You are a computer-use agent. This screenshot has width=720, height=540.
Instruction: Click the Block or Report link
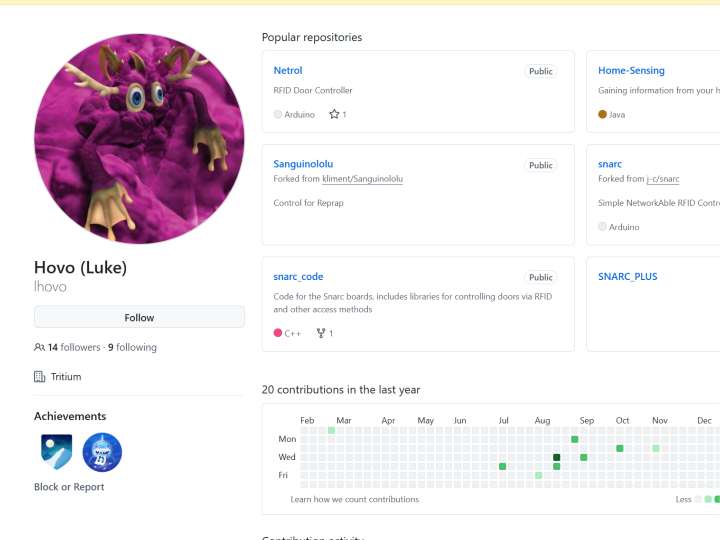coord(69,487)
